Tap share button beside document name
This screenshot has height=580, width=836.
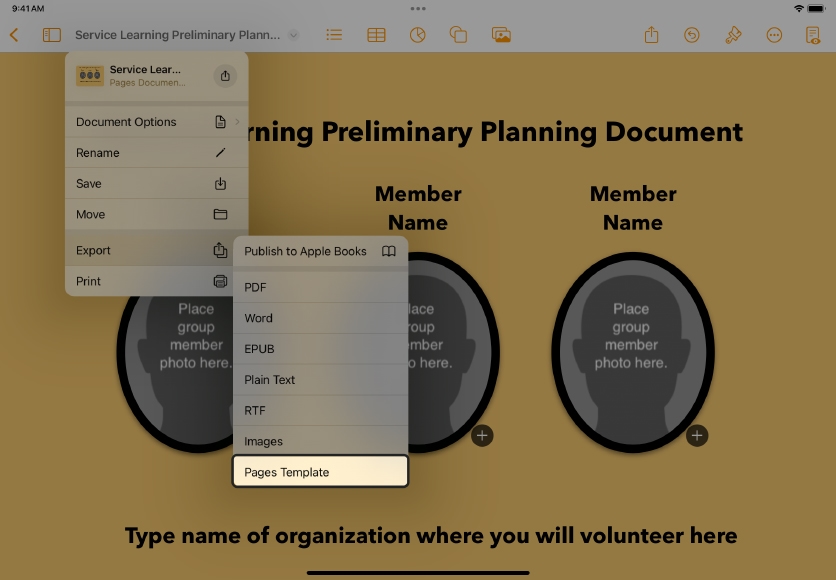coord(225,76)
